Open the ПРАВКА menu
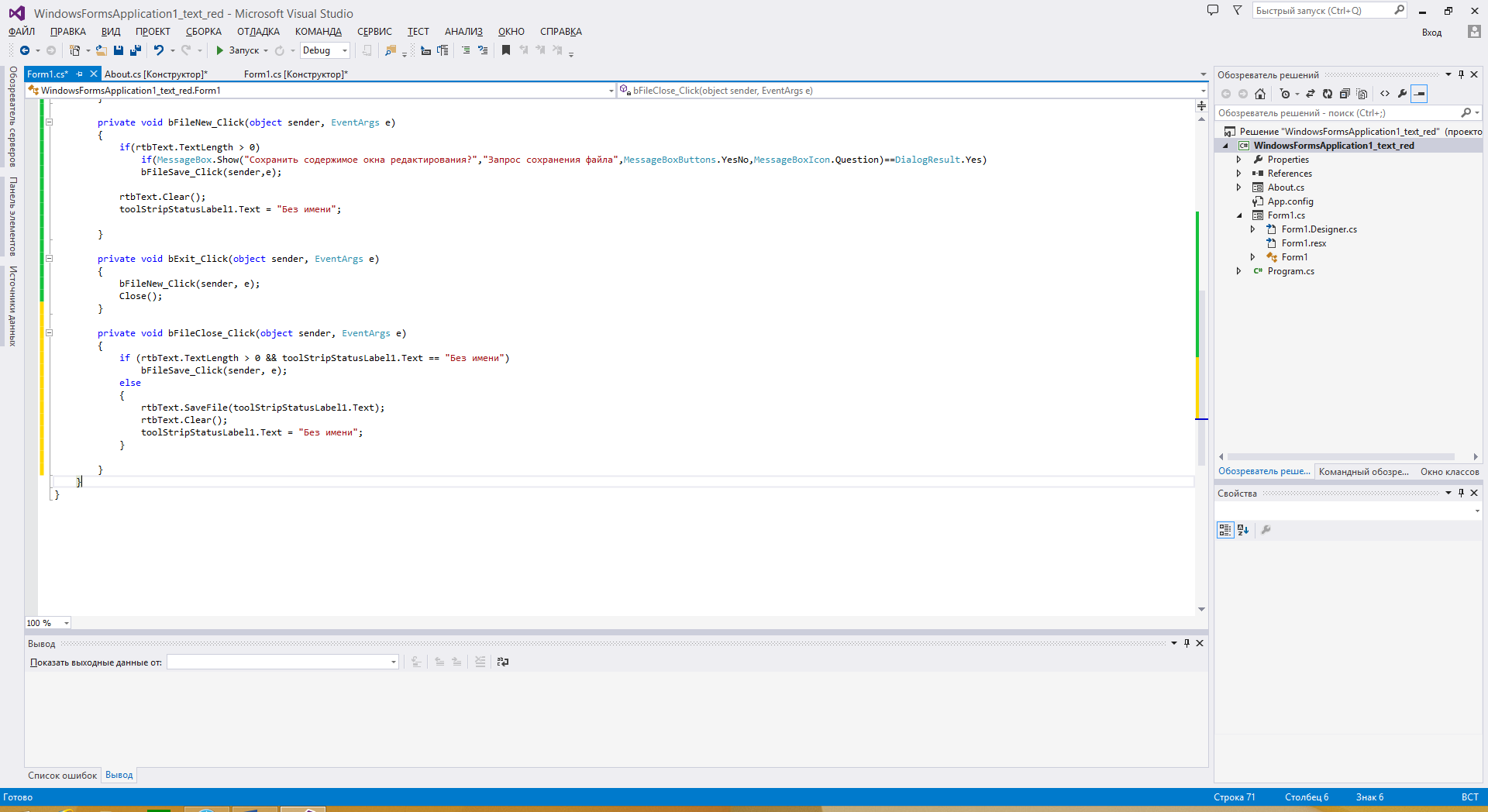This screenshot has width=1488, height=812. click(x=68, y=32)
